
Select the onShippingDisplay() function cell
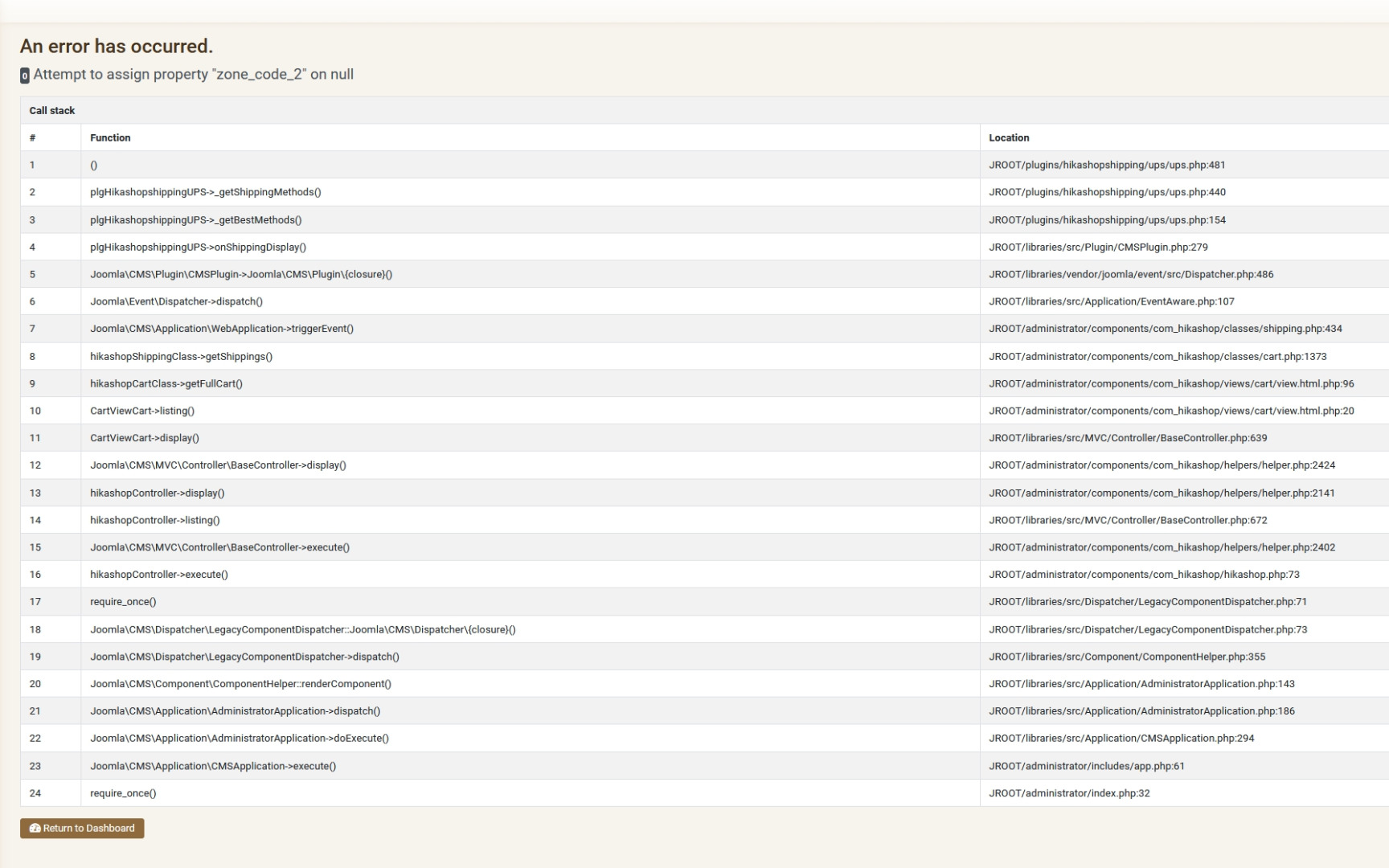coord(198,248)
